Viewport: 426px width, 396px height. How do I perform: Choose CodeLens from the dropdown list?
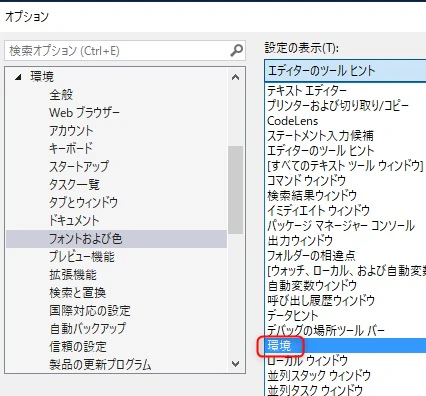346,120
